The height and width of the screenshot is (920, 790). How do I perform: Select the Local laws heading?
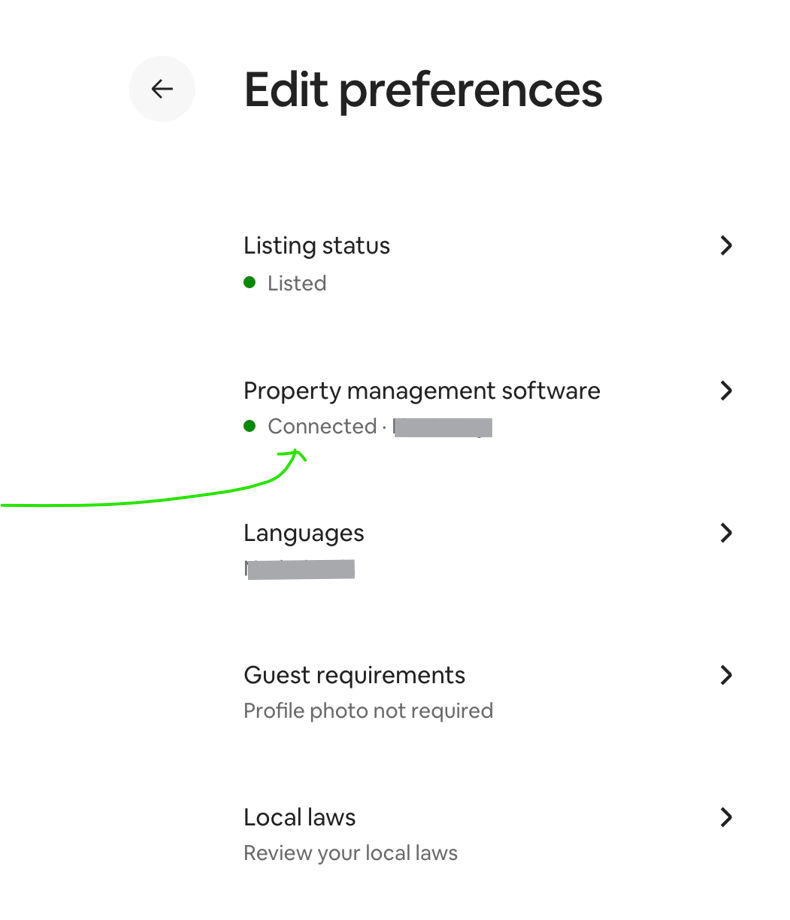[x=299, y=817]
